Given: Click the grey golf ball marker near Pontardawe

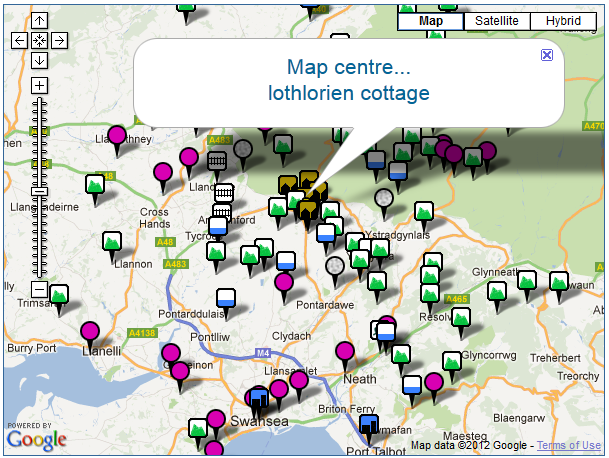Looking at the screenshot, I should click(335, 265).
